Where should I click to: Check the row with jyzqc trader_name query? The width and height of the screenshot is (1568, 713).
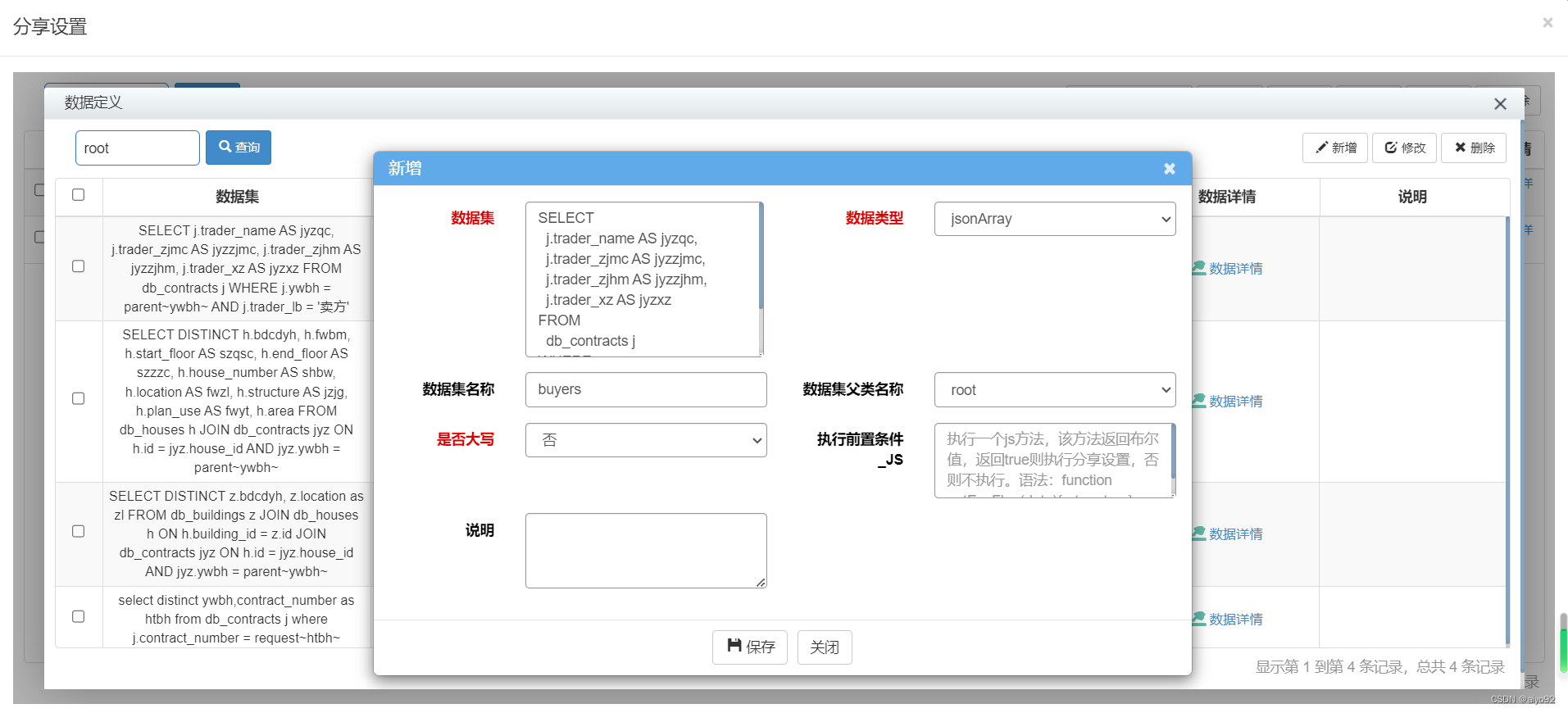(79, 266)
